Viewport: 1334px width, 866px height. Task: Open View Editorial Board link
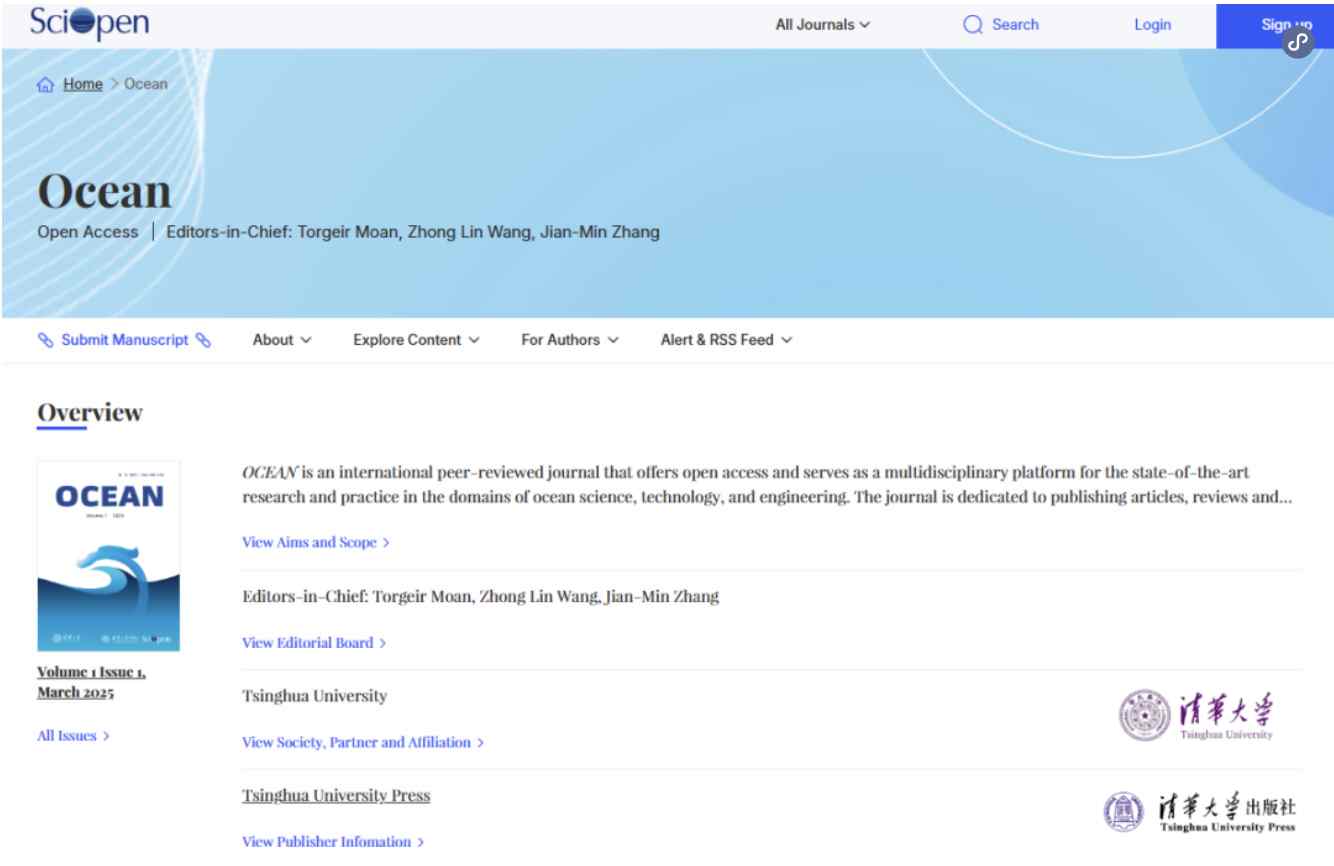[314, 643]
